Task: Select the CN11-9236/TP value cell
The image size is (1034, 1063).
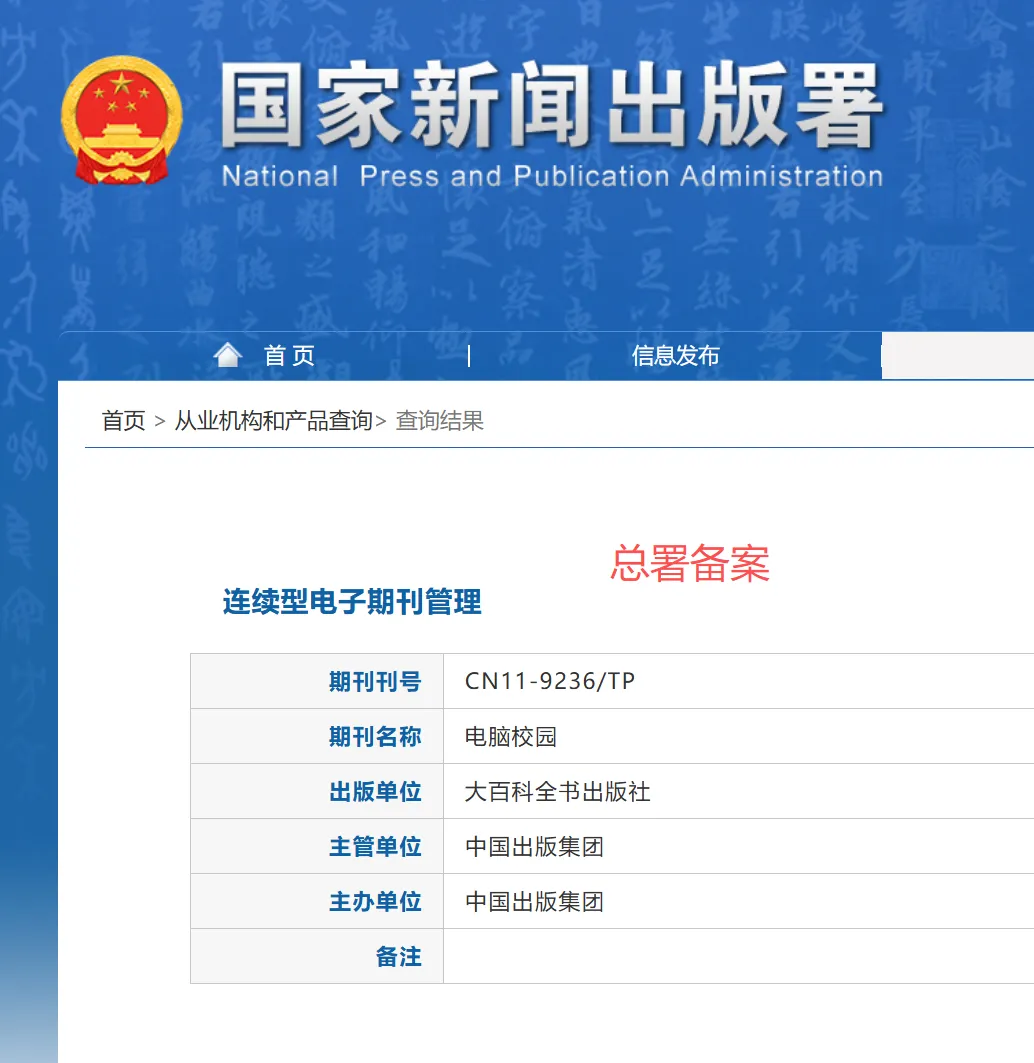Action: click(x=738, y=681)
